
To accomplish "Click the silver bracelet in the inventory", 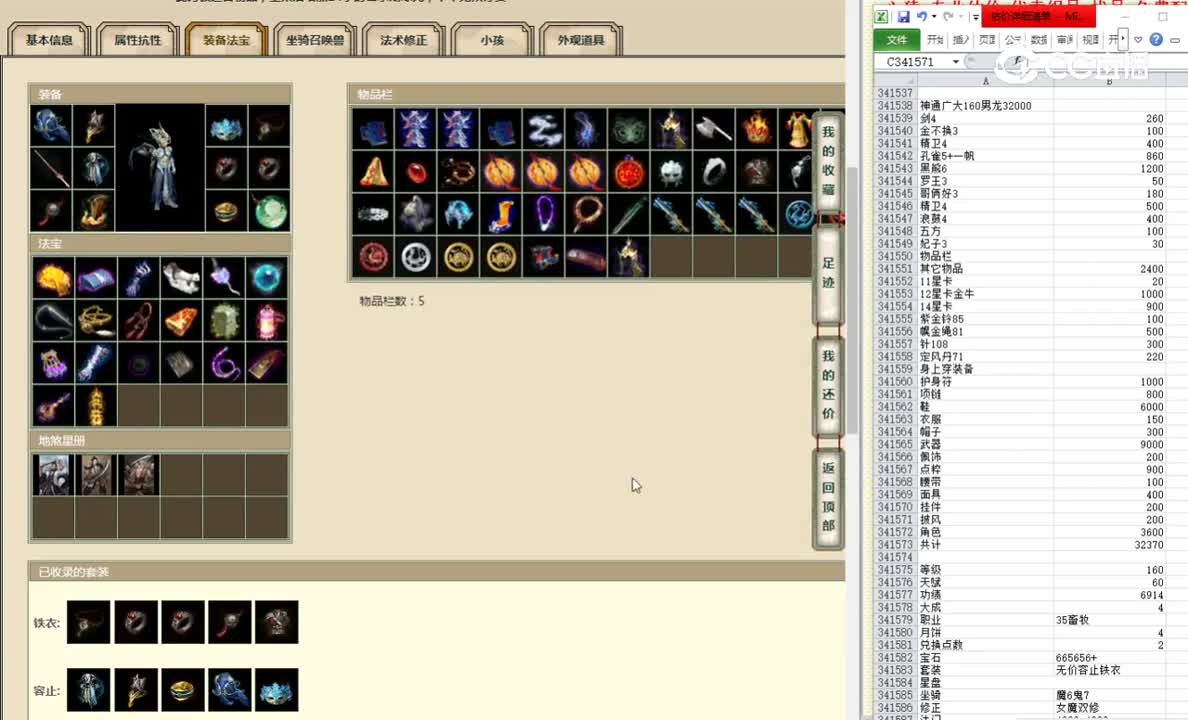I will (373, 214).
